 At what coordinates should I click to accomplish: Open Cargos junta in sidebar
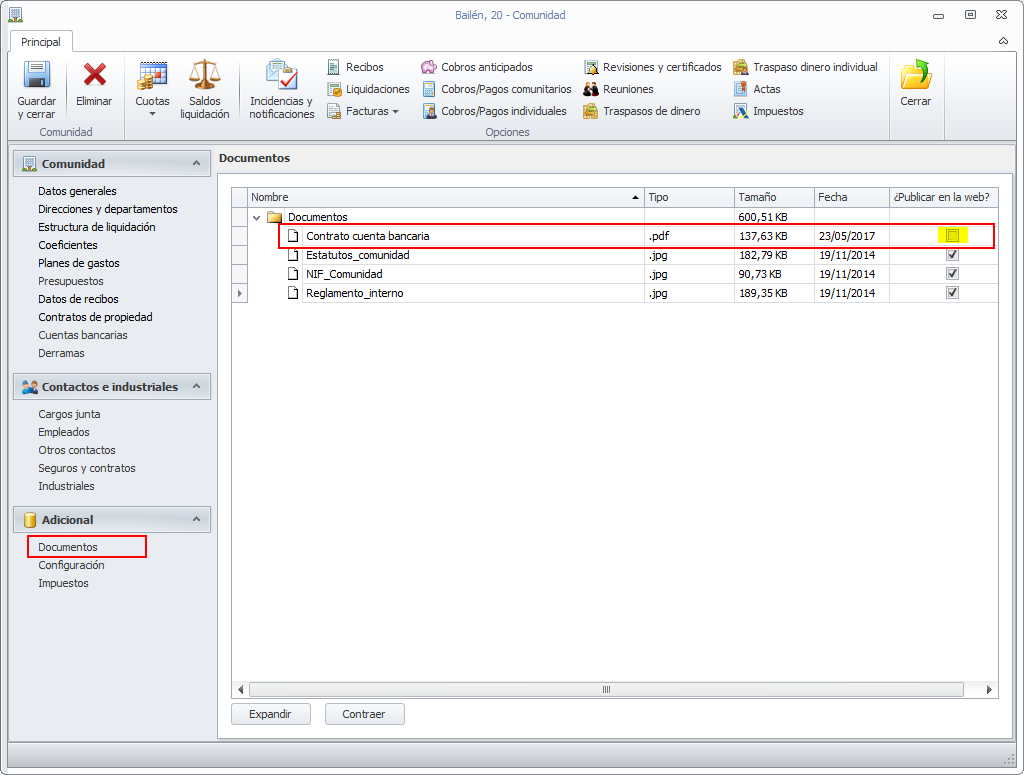pyautogui.click(x=69, y=414)
